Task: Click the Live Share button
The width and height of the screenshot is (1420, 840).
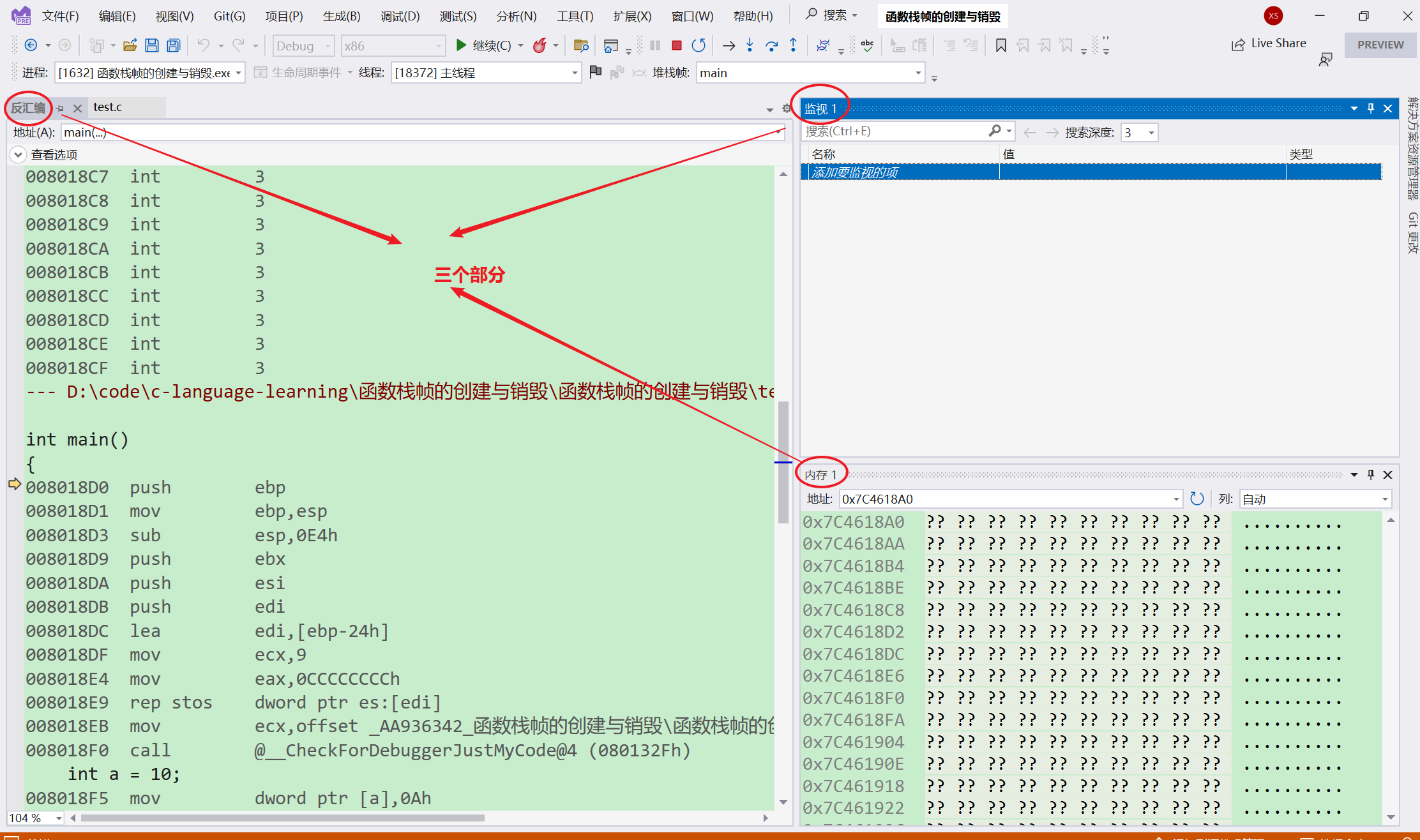Action: [1269, 43]
